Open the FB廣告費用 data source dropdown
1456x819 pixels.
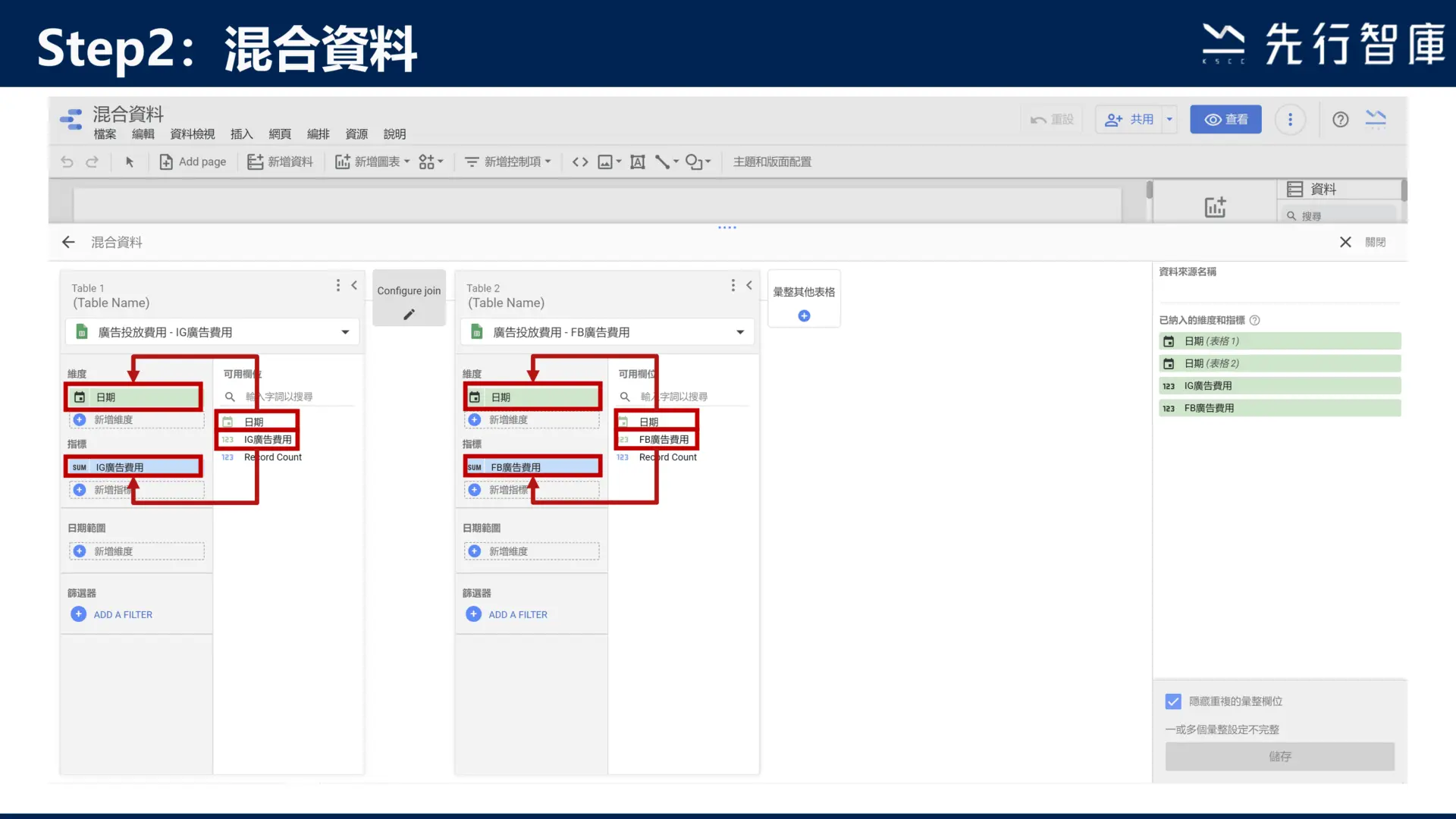607,332
